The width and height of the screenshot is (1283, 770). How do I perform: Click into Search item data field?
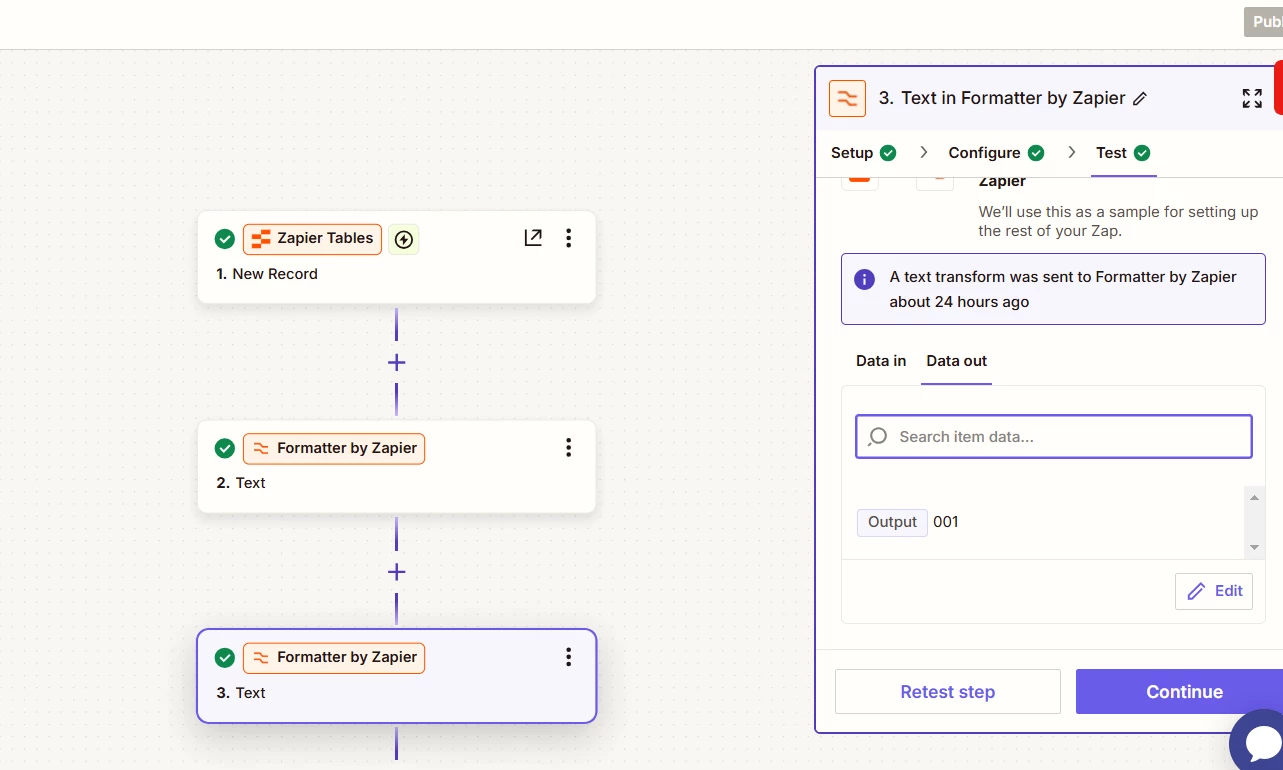pyautogui.click(x=1054, y=437)
